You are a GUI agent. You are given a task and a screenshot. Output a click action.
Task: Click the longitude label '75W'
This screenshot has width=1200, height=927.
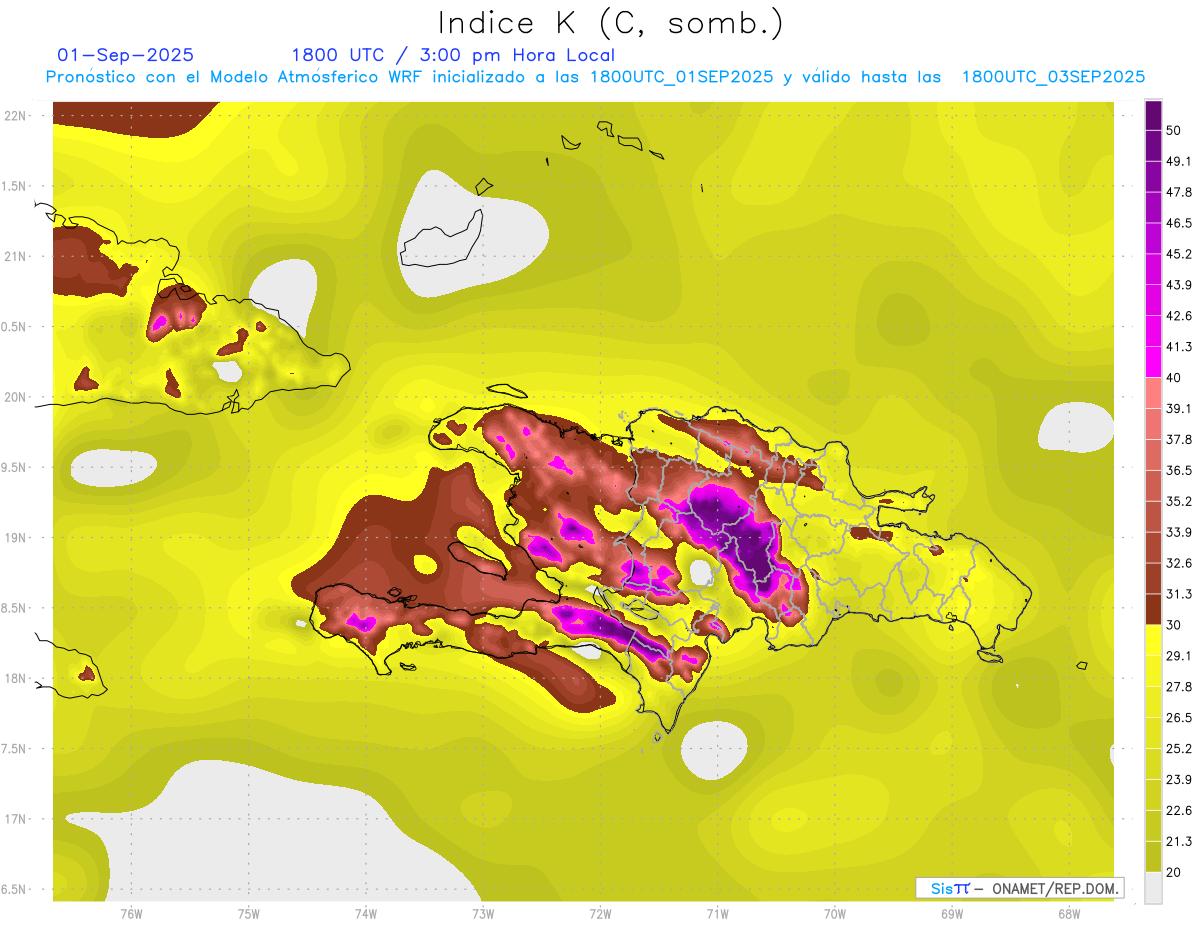pos(248,913)
